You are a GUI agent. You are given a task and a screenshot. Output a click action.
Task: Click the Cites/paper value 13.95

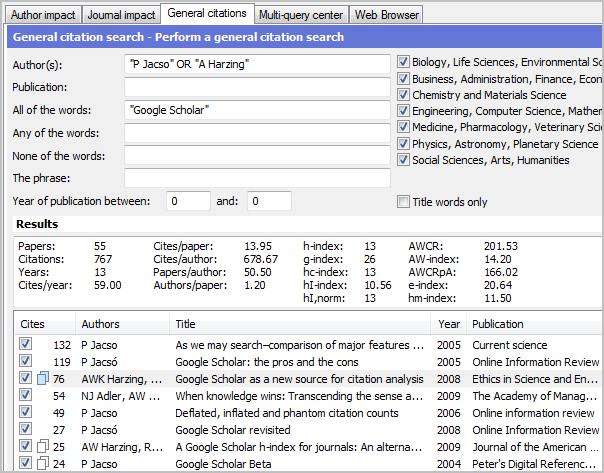point(258,246)
